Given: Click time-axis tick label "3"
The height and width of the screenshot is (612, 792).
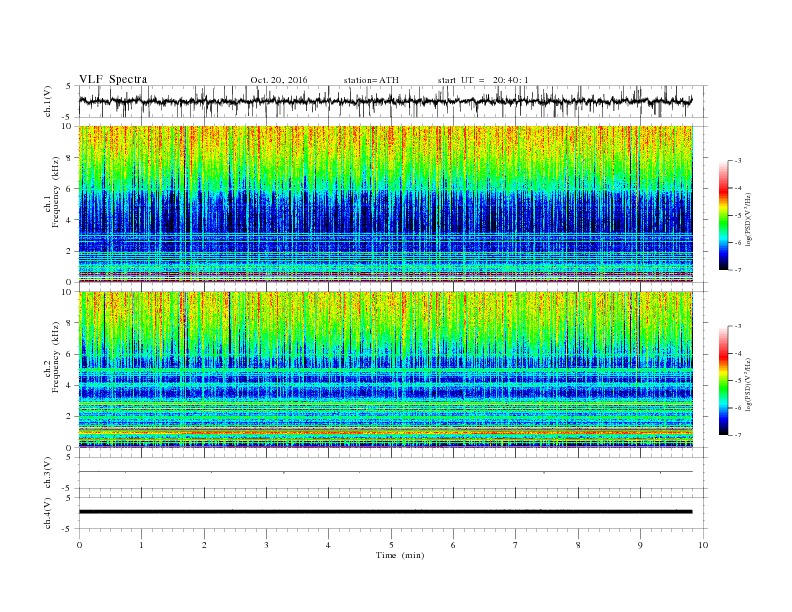Looking at the screenshot, I should (266, 545).
